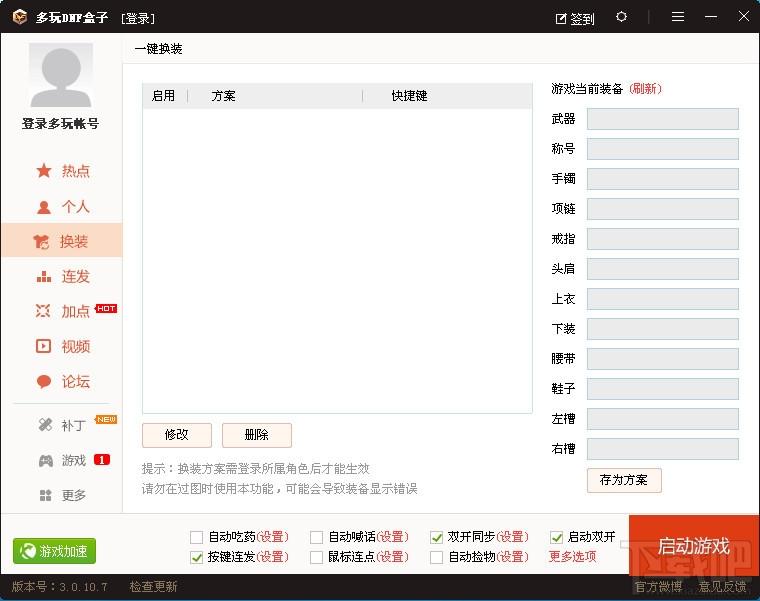Click the 更多选项 link

click(x=572, y=556)
